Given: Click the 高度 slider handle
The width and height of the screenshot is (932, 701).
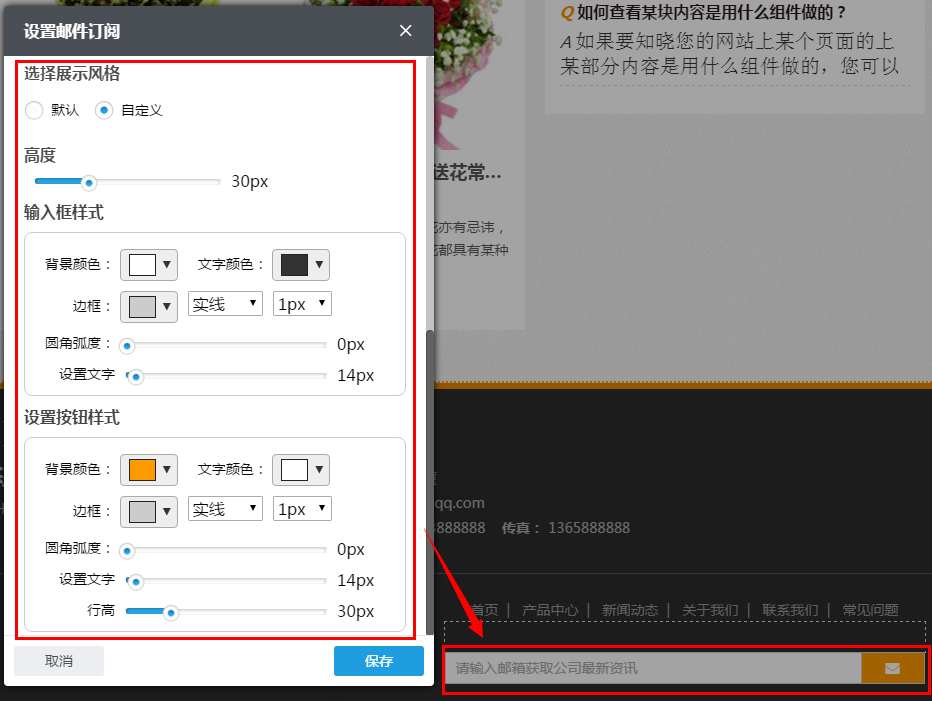Looking at the screenshot, I should point(89,182).
